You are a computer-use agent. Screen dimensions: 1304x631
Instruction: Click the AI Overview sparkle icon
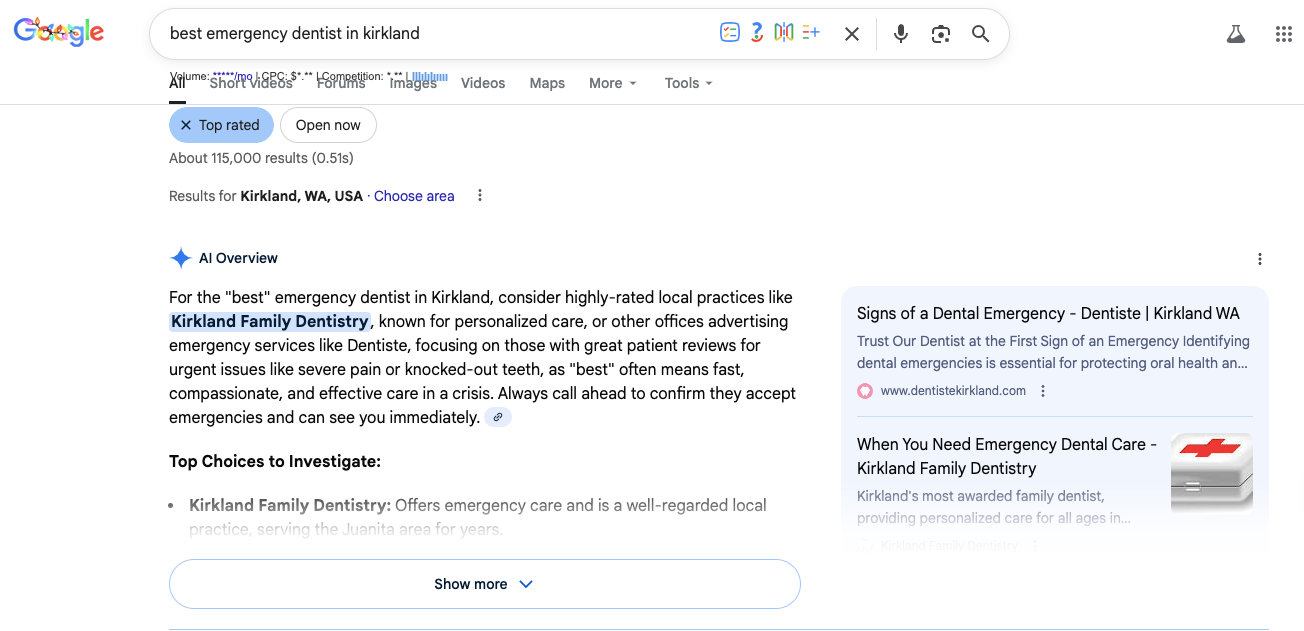(181, 257)
